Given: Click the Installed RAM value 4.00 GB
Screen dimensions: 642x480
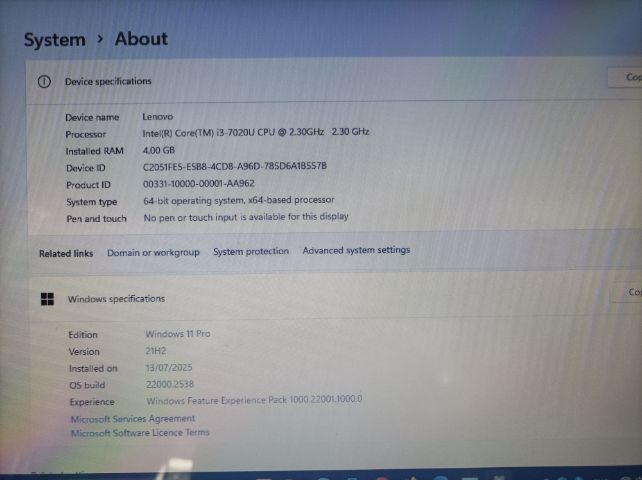Looking at the screenshot, I should coord(158,150).
